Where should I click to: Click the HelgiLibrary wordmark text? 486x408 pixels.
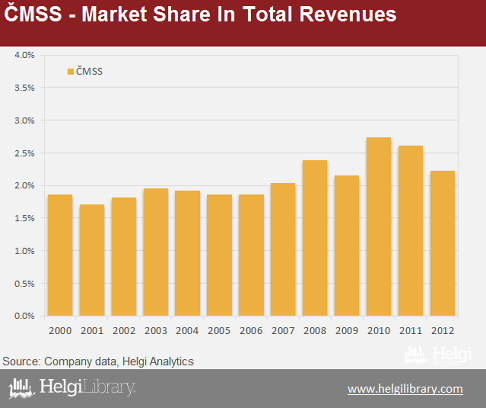point(87,387)
